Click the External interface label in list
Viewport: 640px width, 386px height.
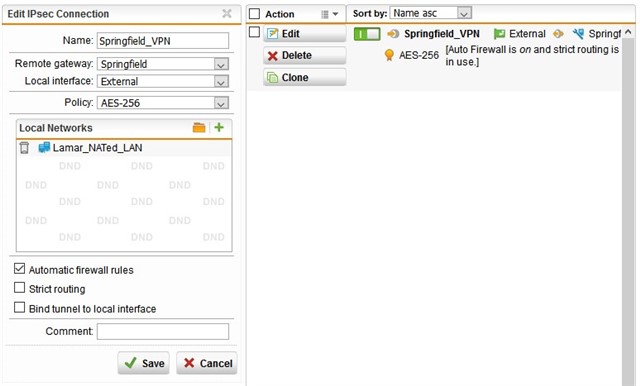pyautogui.click(x=527, y=34)
